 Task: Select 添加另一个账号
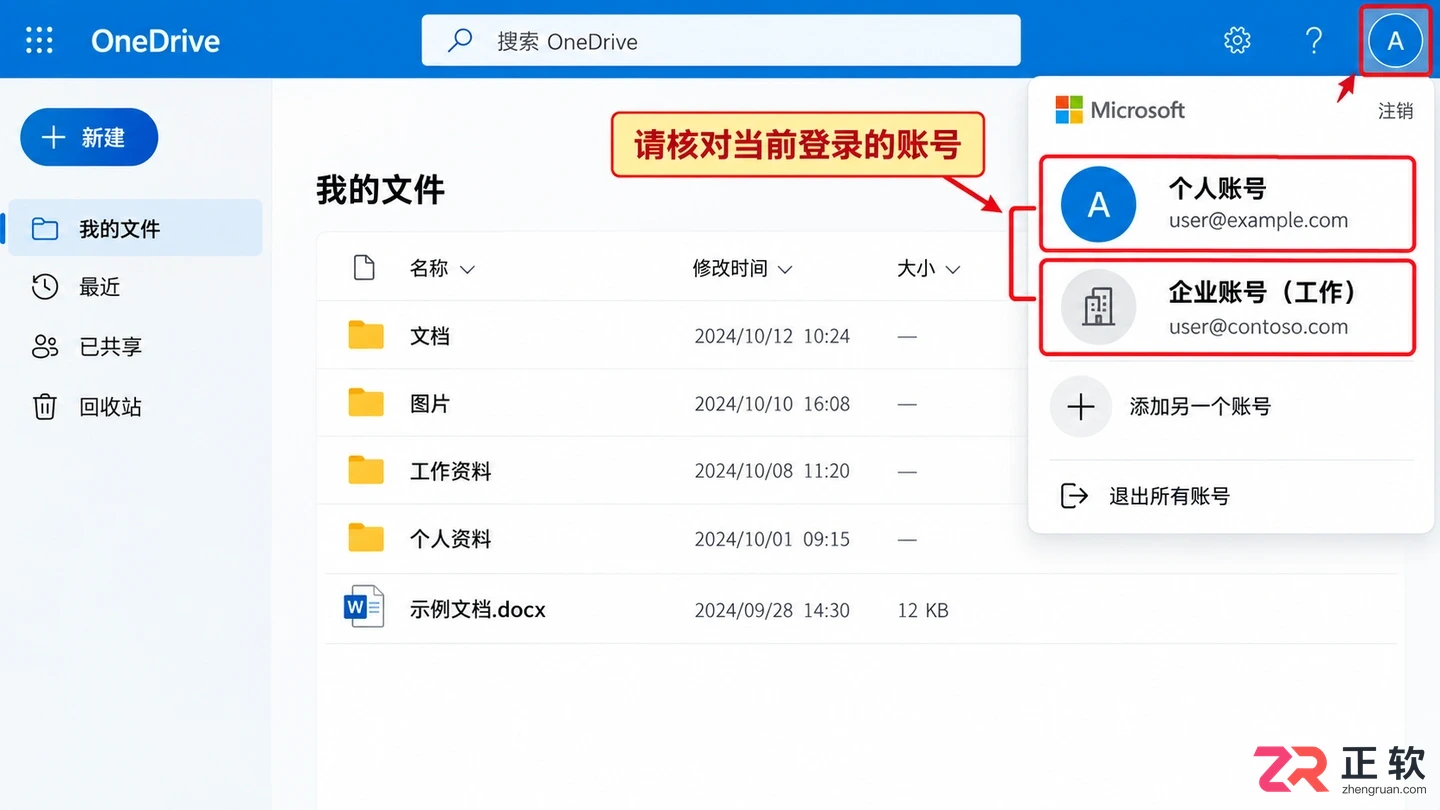coord(1200,406)
